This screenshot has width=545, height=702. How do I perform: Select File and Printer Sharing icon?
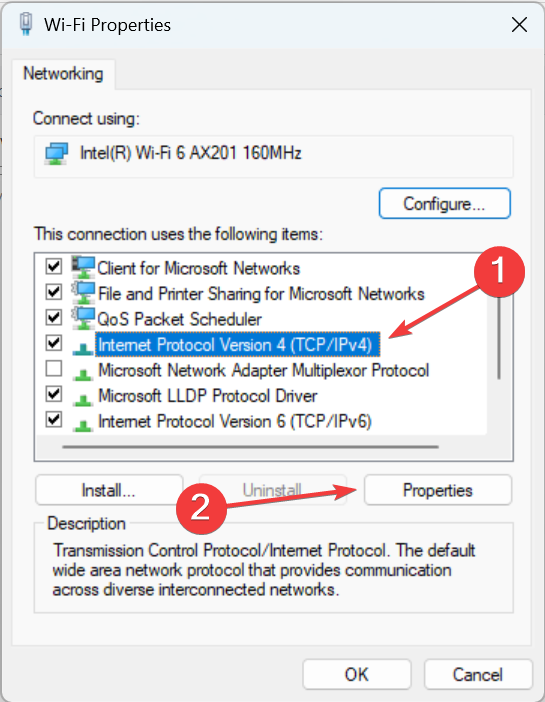pos(83,293)
